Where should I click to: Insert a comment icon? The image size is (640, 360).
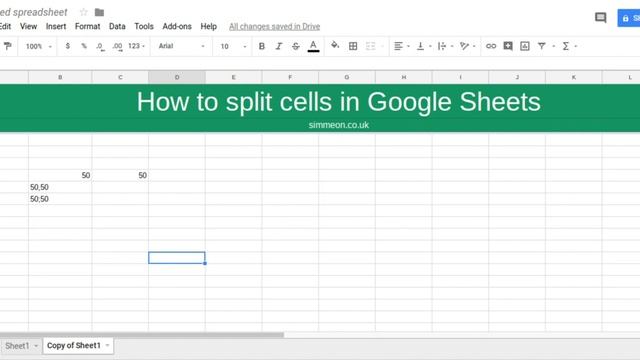[x=508, y=46]
